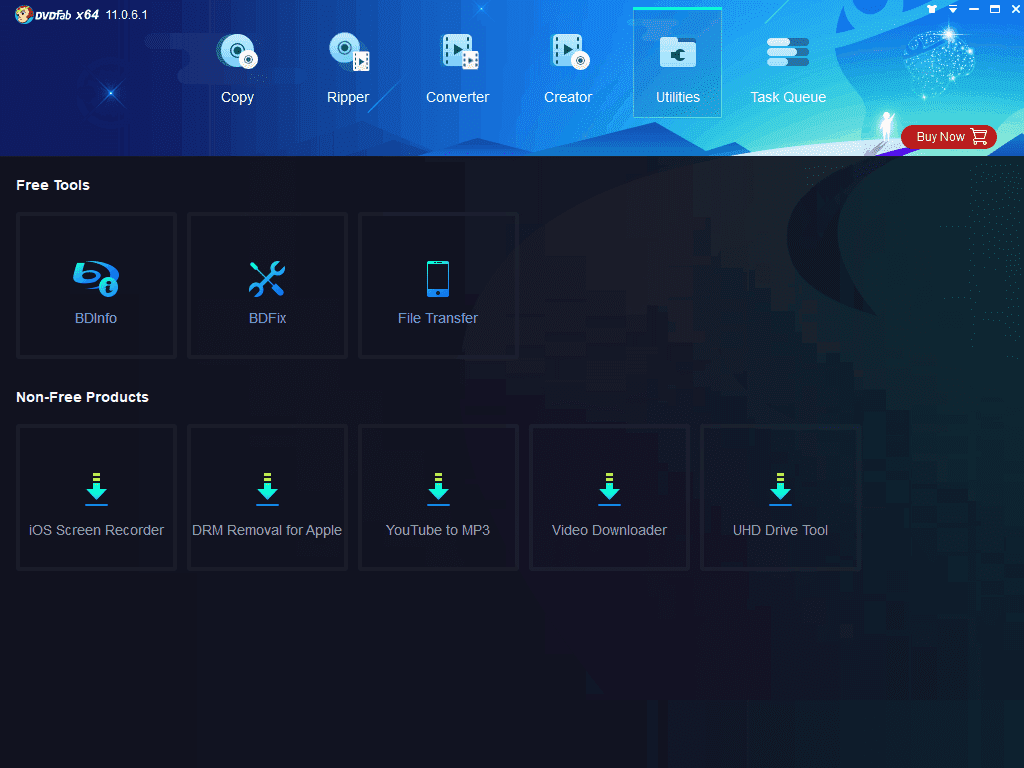
Task: Open the File Transfer phone icon
Action: [438, 278]
